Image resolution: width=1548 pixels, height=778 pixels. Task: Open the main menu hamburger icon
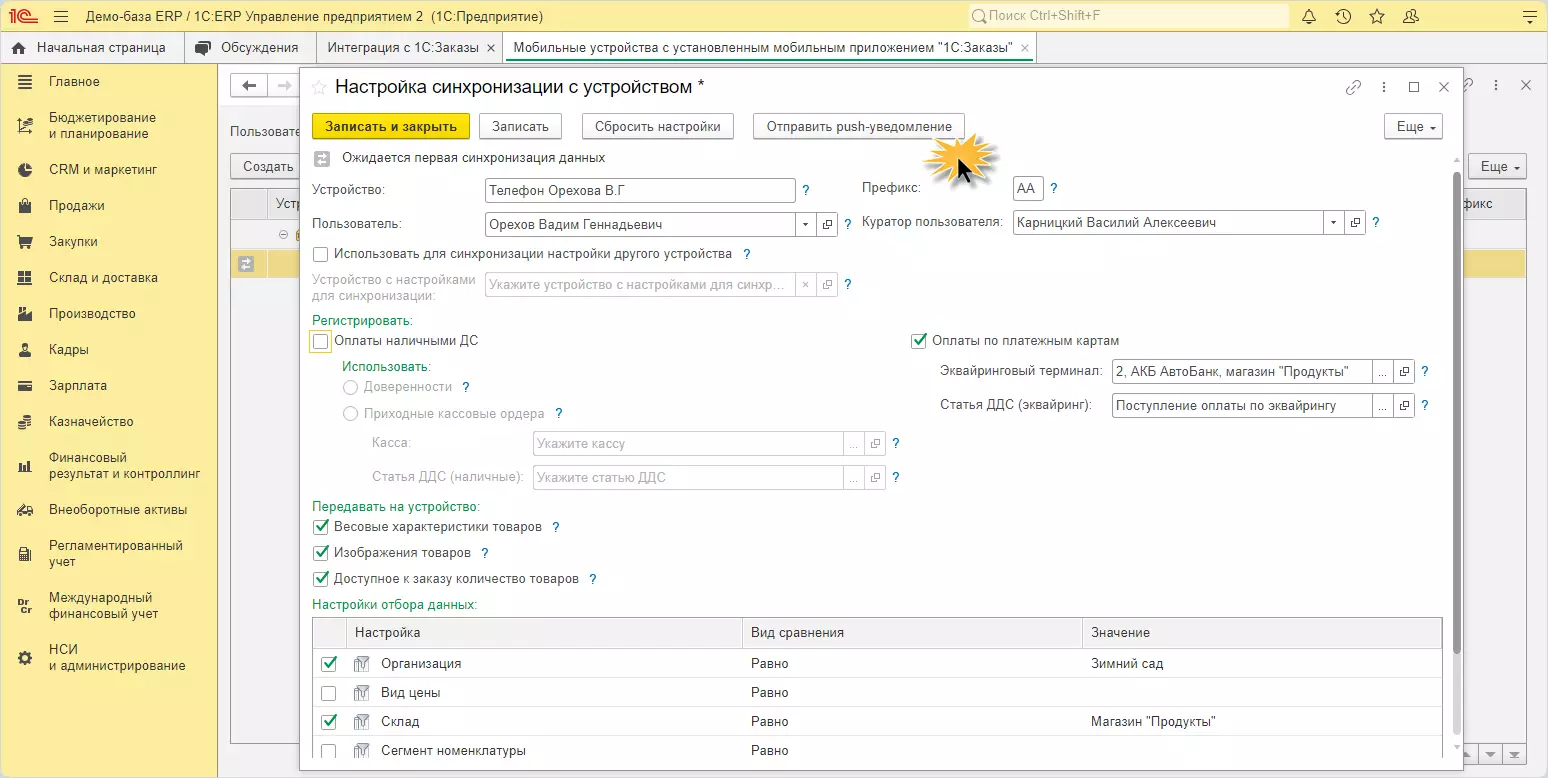(61, 17)
